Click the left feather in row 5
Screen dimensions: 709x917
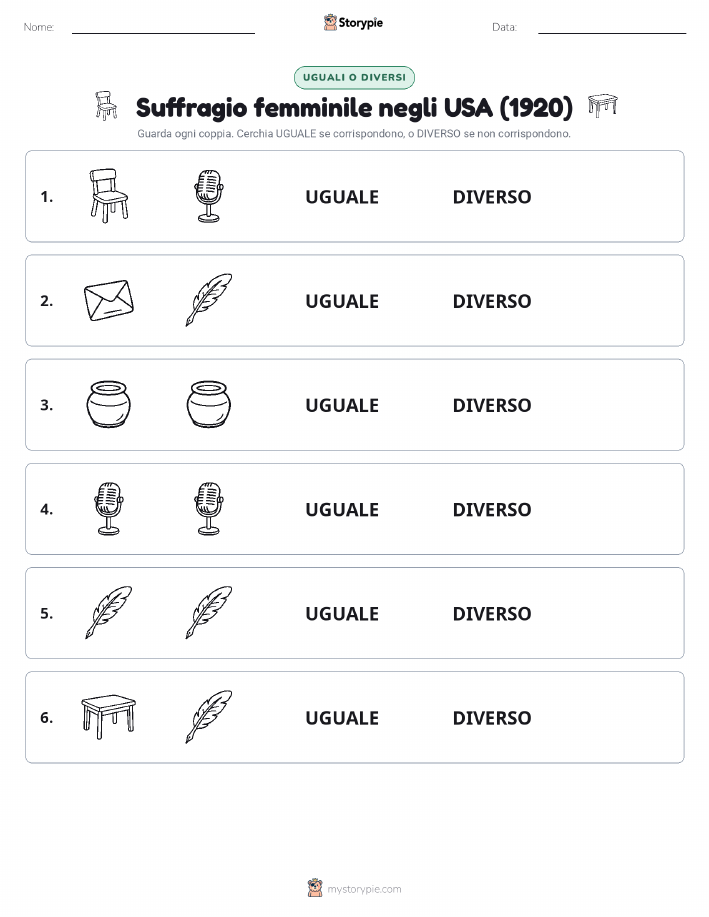tap(109, 612)
